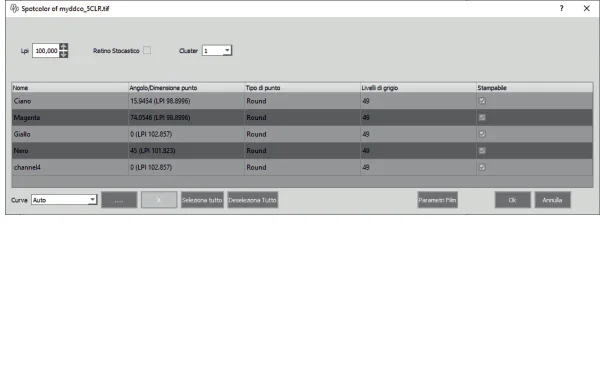Click the Lpi value input field
The width and height of the screenshot is (600, 377).
[46, 51]
